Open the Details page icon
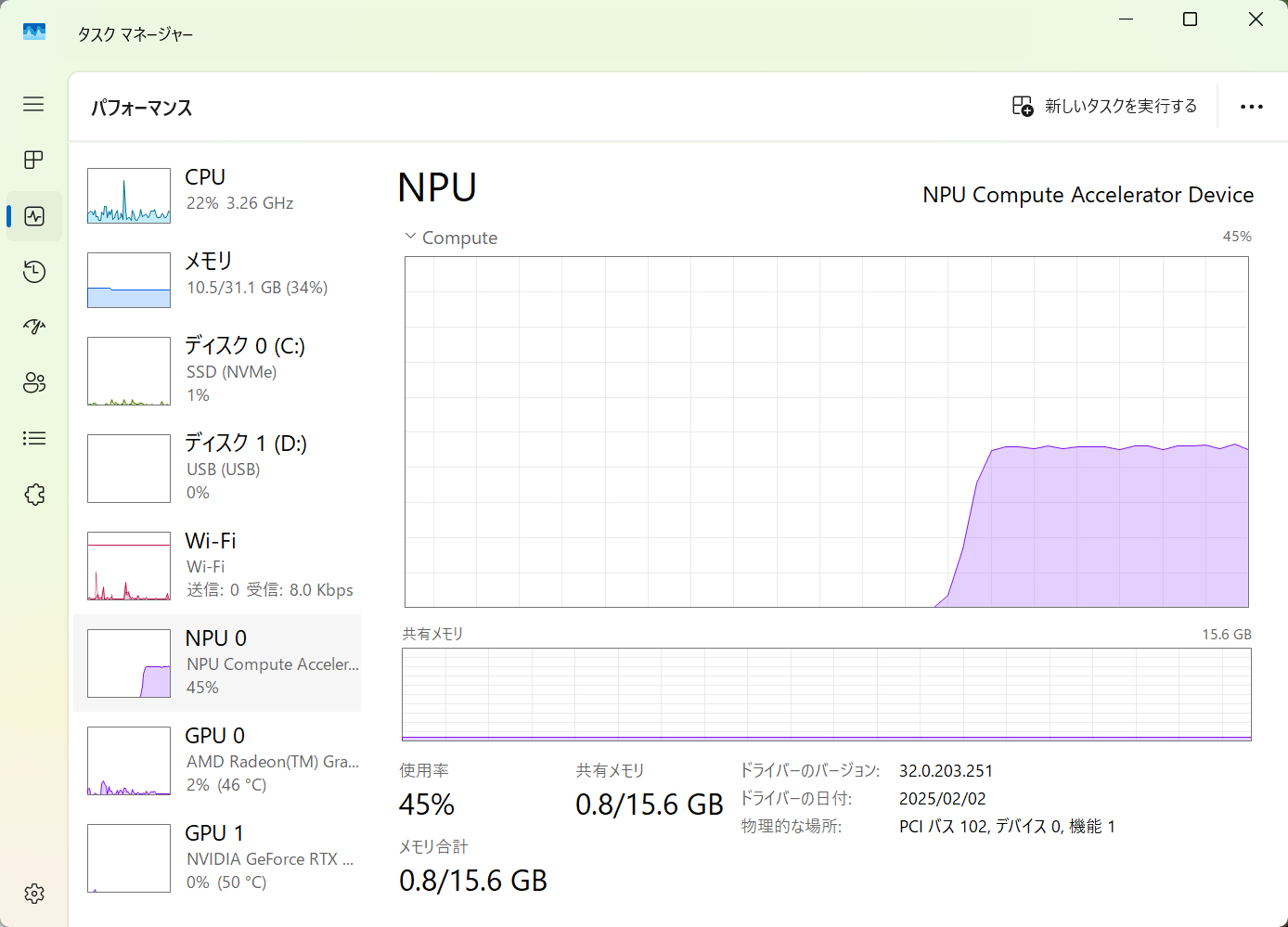This screenshot has width=1288, height=927. pos(33,438)
